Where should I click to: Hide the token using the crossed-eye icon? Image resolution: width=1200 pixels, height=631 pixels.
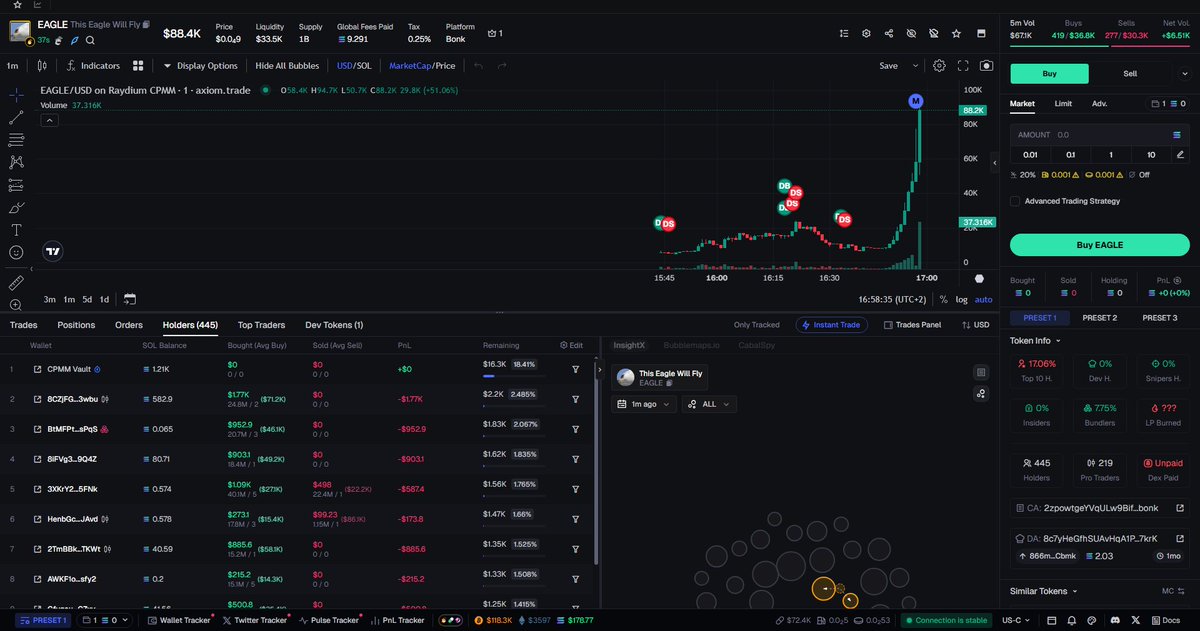click(911, 33)
